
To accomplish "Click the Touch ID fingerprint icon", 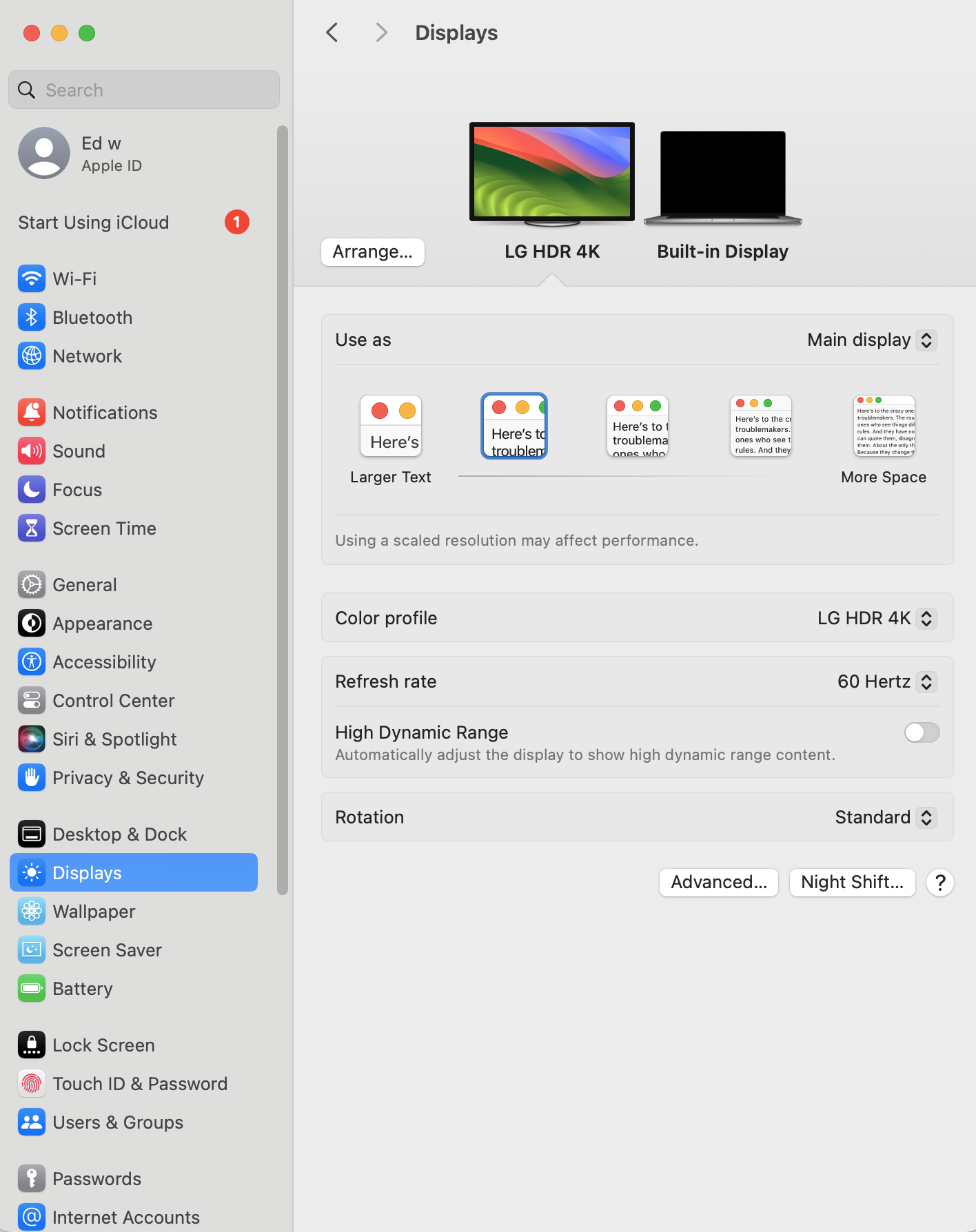I will tap(32, 1084).
